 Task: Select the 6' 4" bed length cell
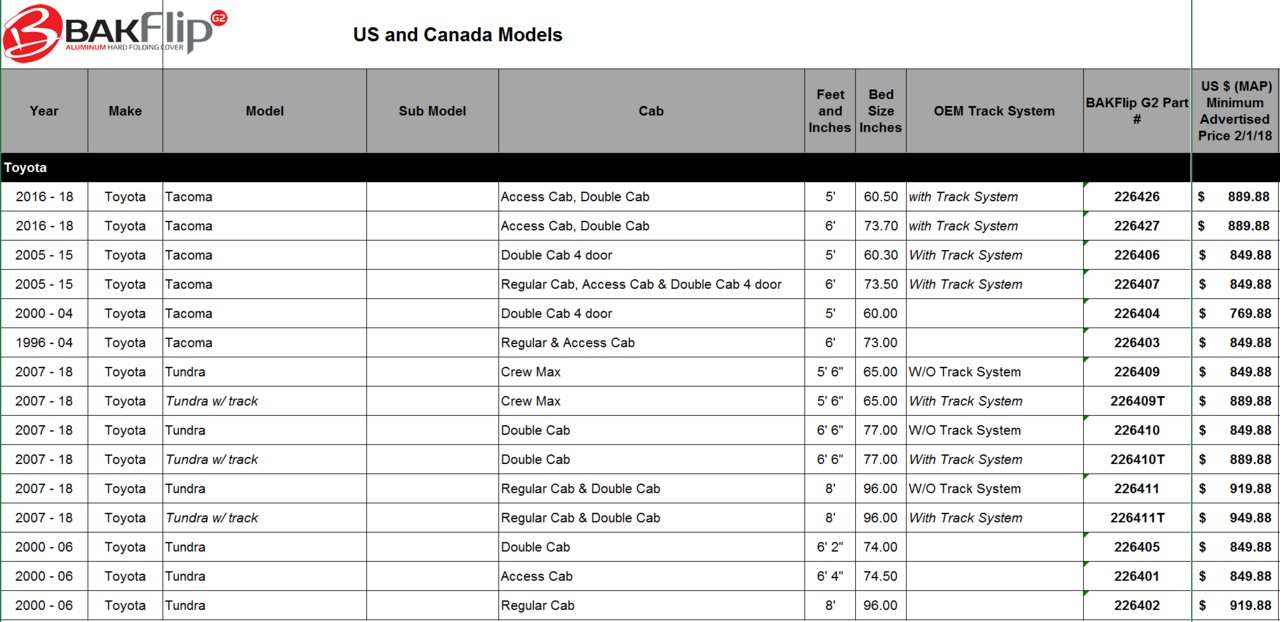coord(830,576)
